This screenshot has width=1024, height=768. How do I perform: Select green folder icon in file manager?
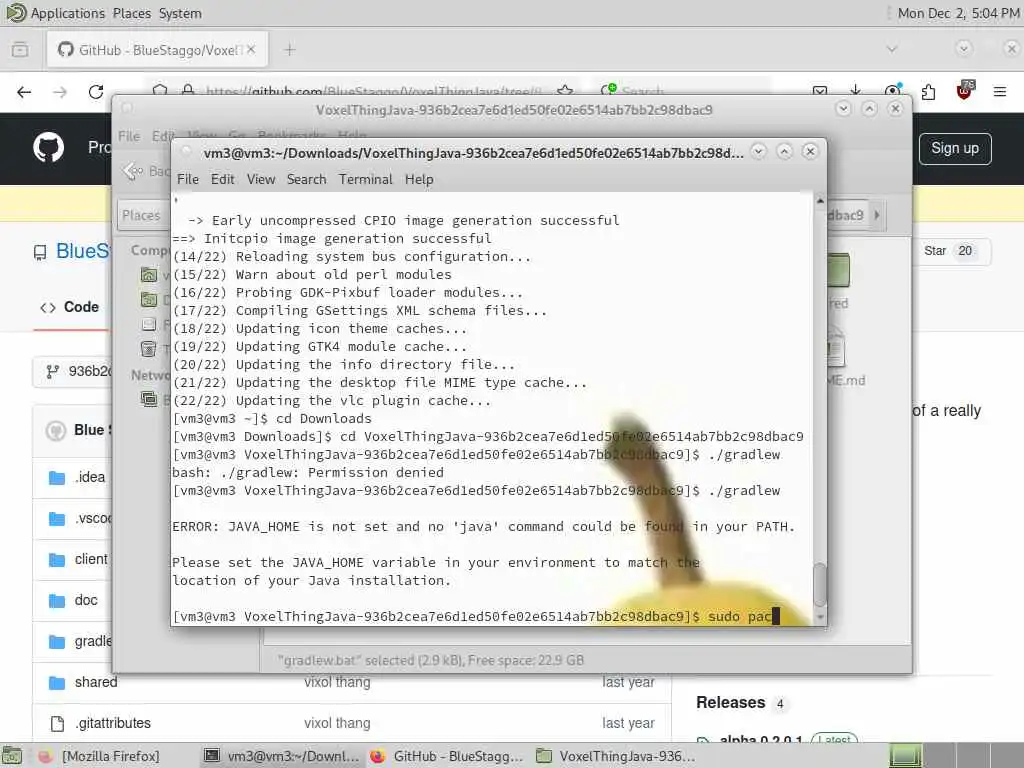coord(839,269)
